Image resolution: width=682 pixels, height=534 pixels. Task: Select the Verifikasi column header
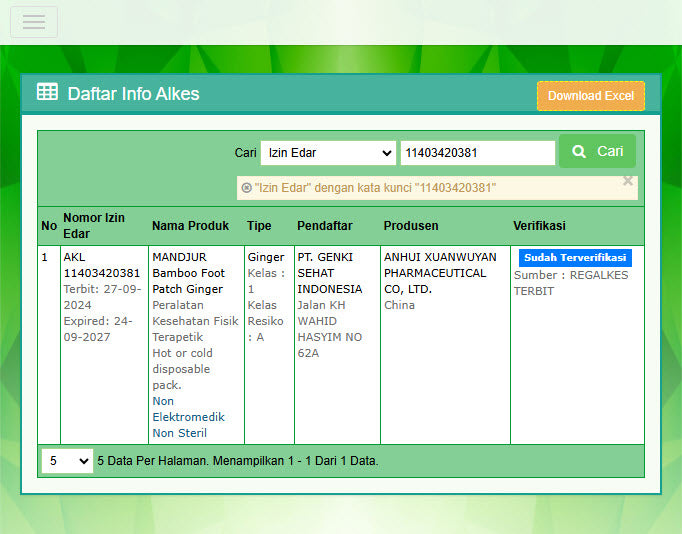539,226
